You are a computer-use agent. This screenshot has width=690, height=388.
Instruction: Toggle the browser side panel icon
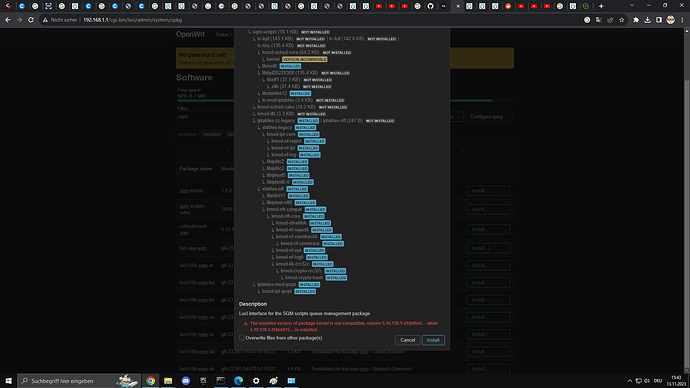[659, 20]
